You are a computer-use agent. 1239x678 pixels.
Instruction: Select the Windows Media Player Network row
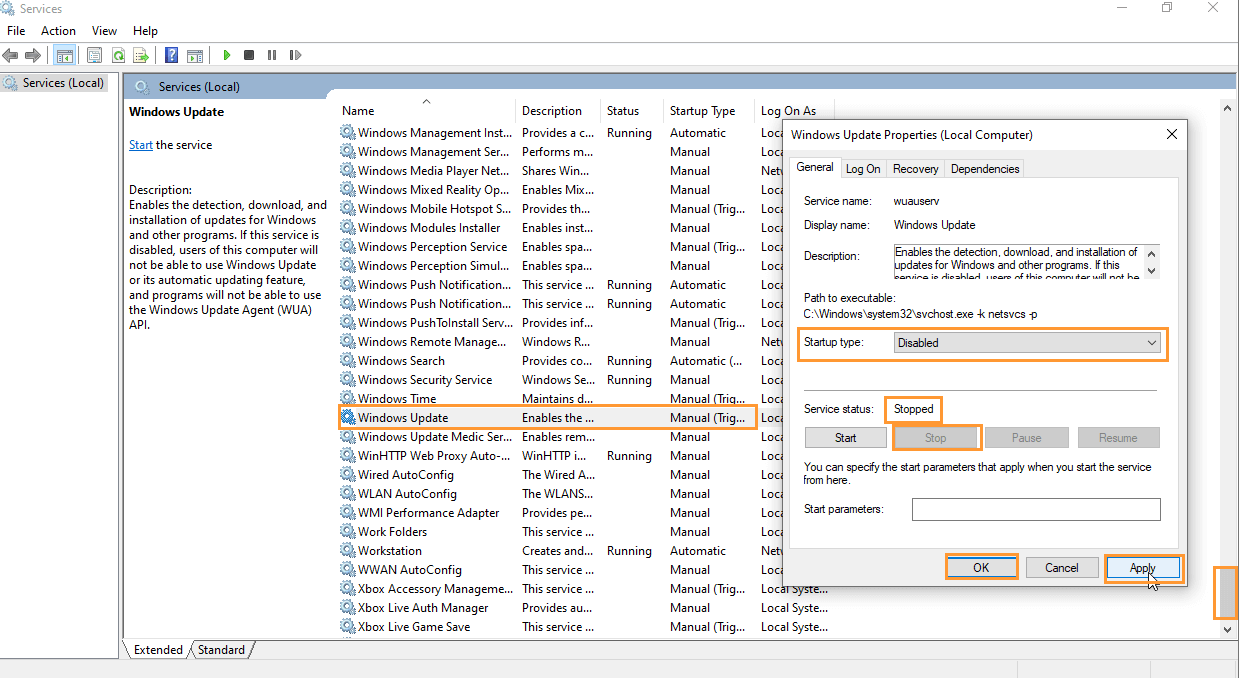pos(561,171)
